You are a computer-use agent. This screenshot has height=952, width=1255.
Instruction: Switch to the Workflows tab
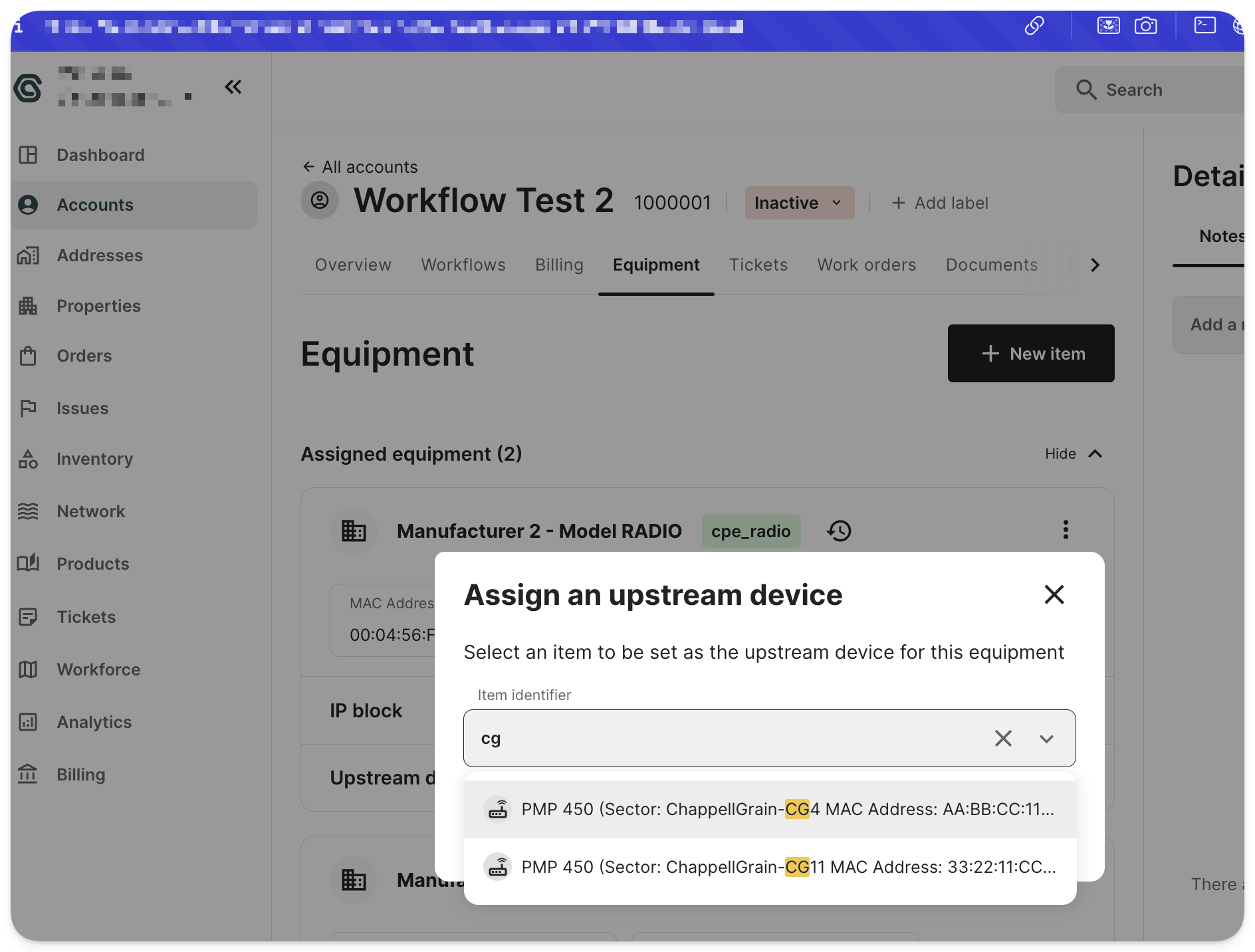point(463,265)
